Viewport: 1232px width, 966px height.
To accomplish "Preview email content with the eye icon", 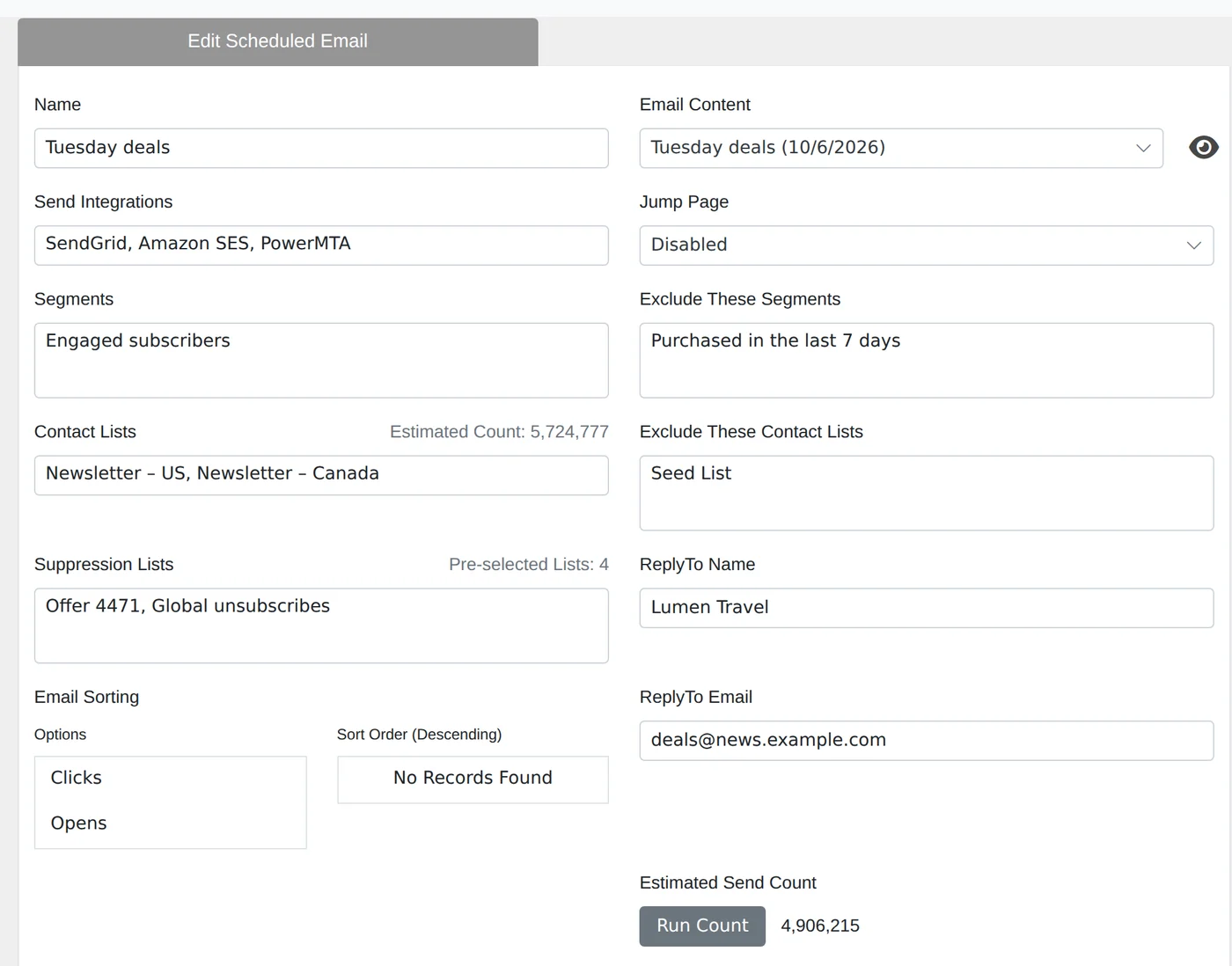I will [1203, 148].
